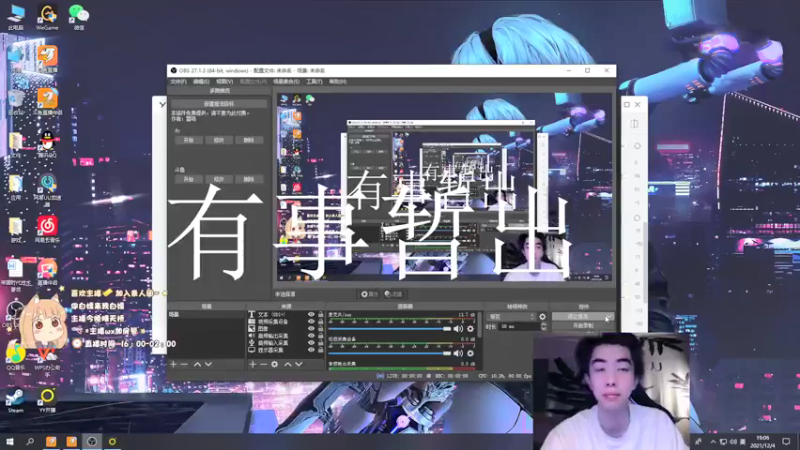Open settings gear of the second mixer channel
The height and width of the screenshot is (450, 800).
tap(470, 353)
